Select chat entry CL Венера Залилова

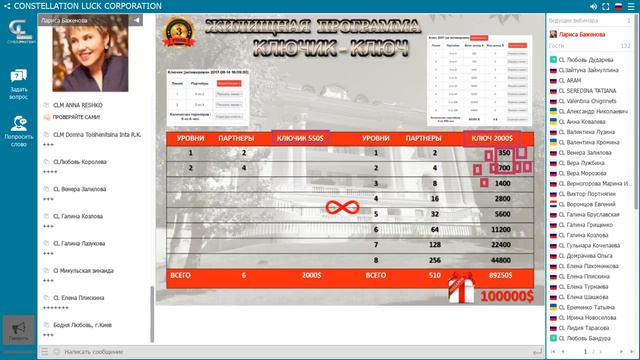tap(80, 189)
